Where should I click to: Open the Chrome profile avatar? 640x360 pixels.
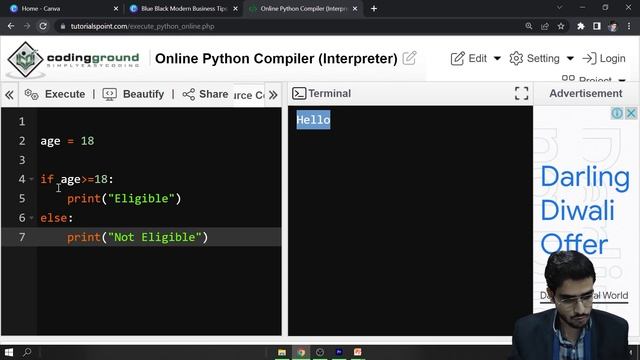612,27
